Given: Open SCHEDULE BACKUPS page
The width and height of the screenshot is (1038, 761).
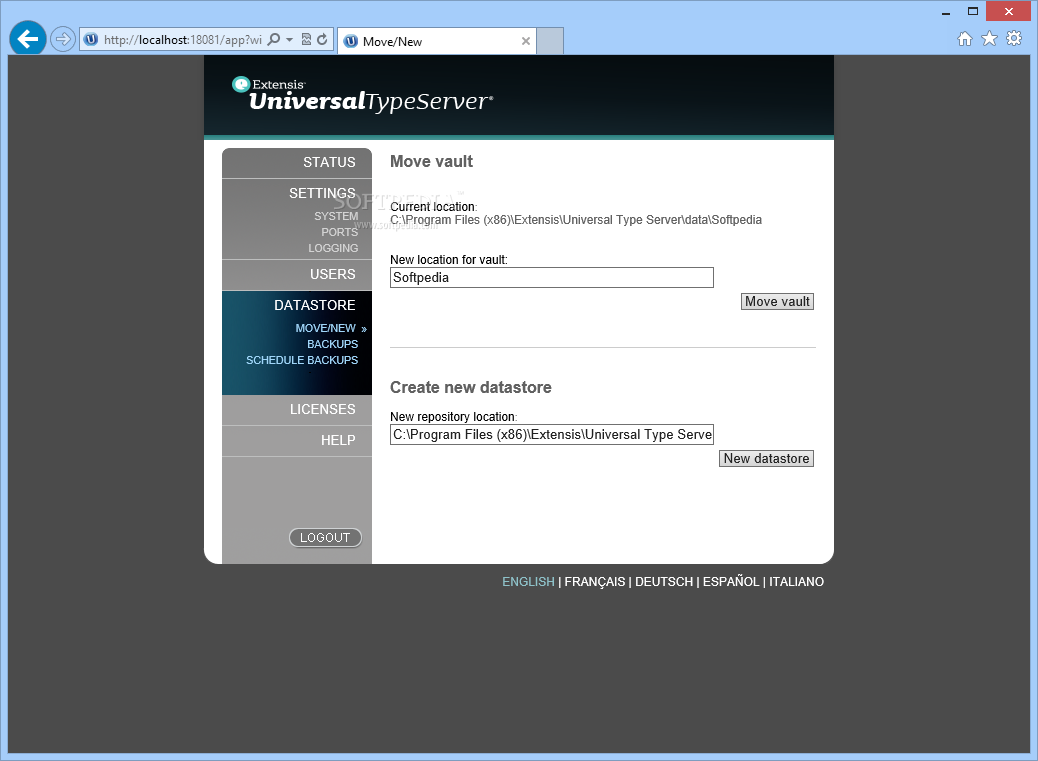Looking at the screenshot, I should [302, 360].
